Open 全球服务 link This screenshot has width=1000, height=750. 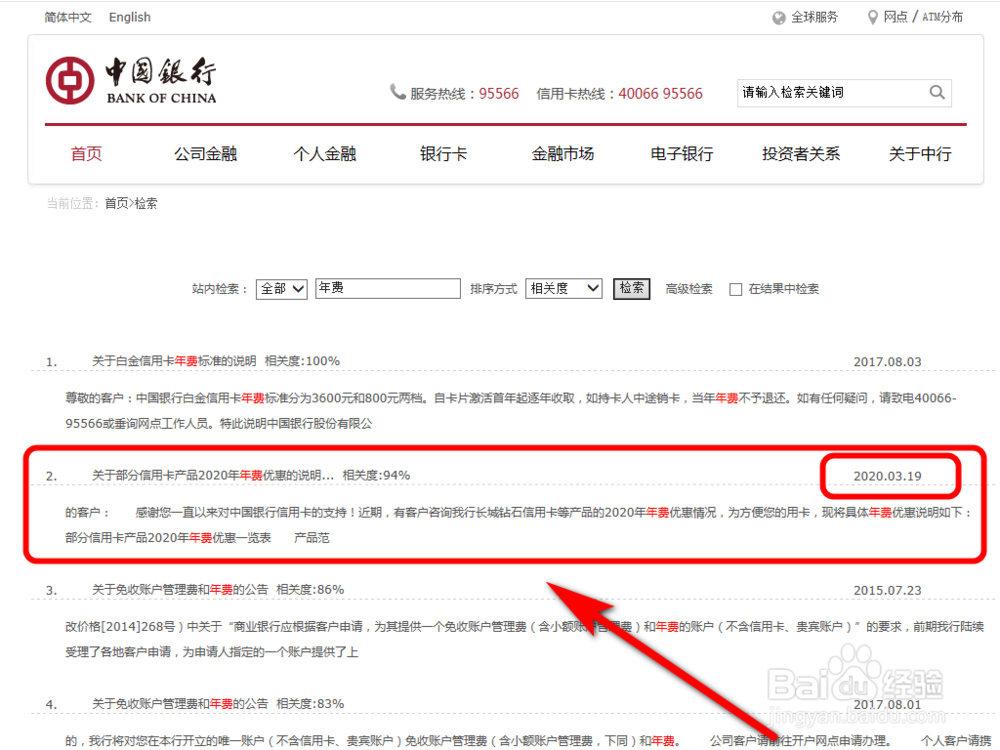pos(814,17)
